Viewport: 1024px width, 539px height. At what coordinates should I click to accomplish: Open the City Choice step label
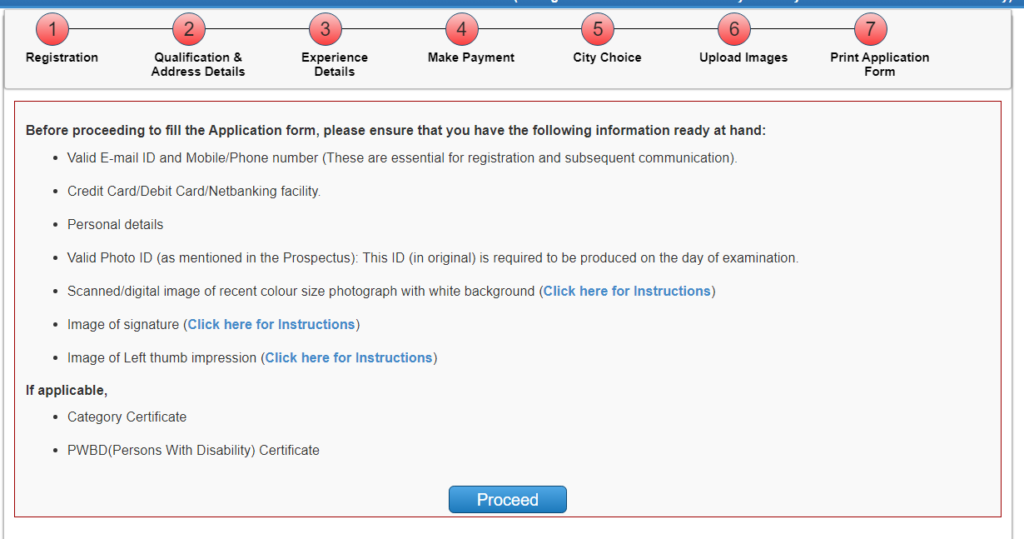click(x=607, y=57)
